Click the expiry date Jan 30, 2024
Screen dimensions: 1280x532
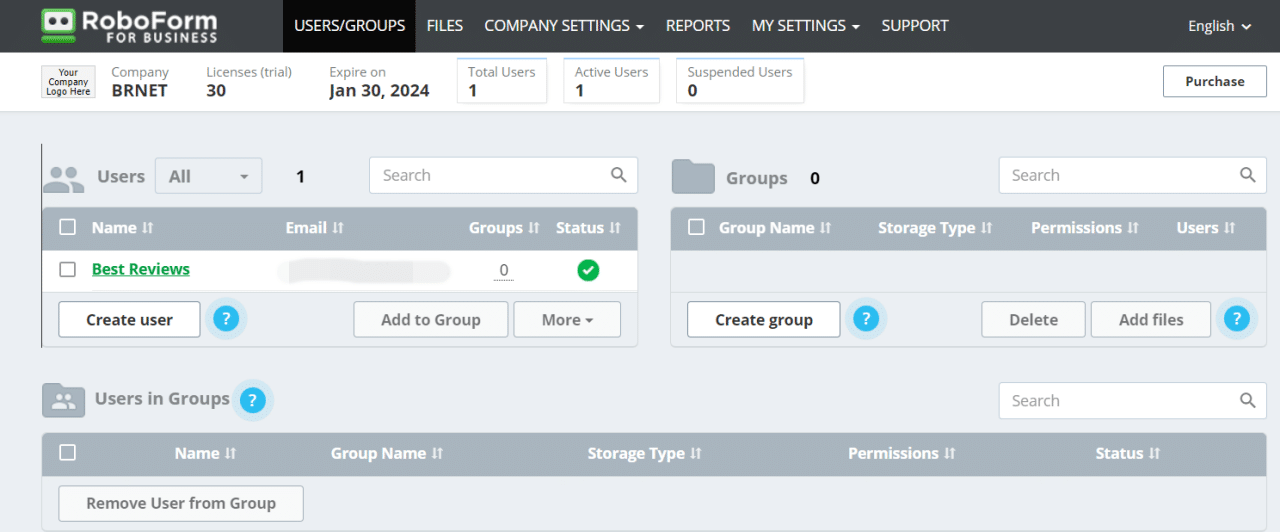[379, 91]
